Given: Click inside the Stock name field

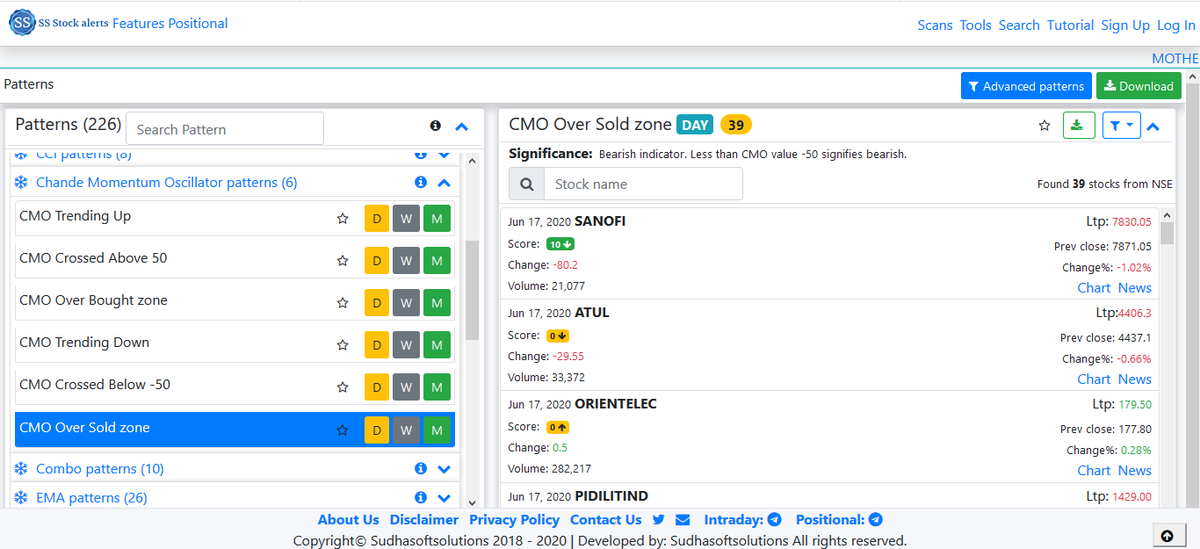Looking at the screenshot, I should click(643, 184).
